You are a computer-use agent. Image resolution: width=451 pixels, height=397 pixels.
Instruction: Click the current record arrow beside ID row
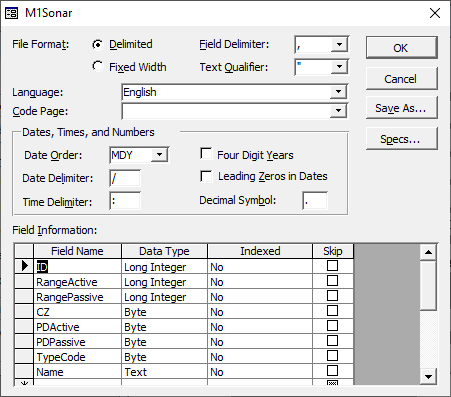pyautogui.click(x=24, y=266)
